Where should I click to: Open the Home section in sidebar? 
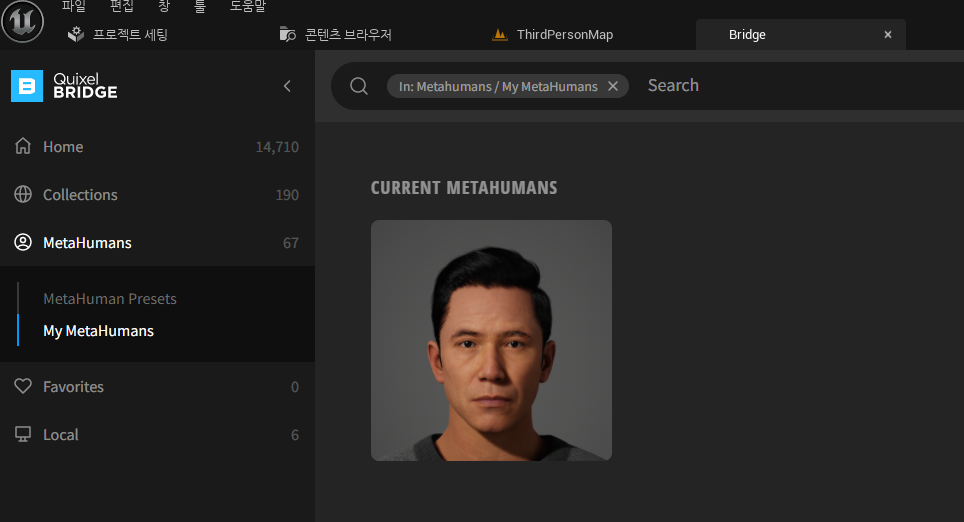pos(157,146)
